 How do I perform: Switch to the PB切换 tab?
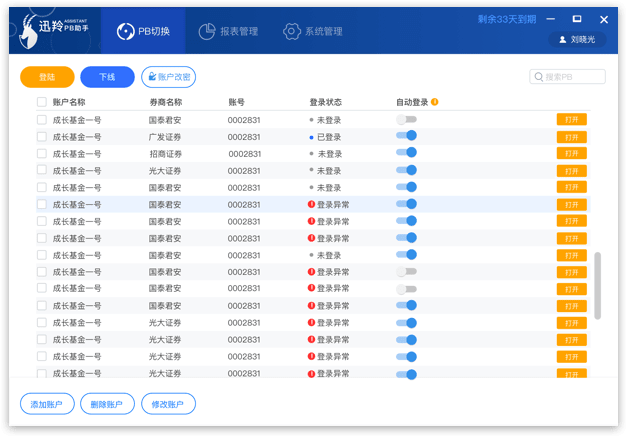tap(143, 31)
